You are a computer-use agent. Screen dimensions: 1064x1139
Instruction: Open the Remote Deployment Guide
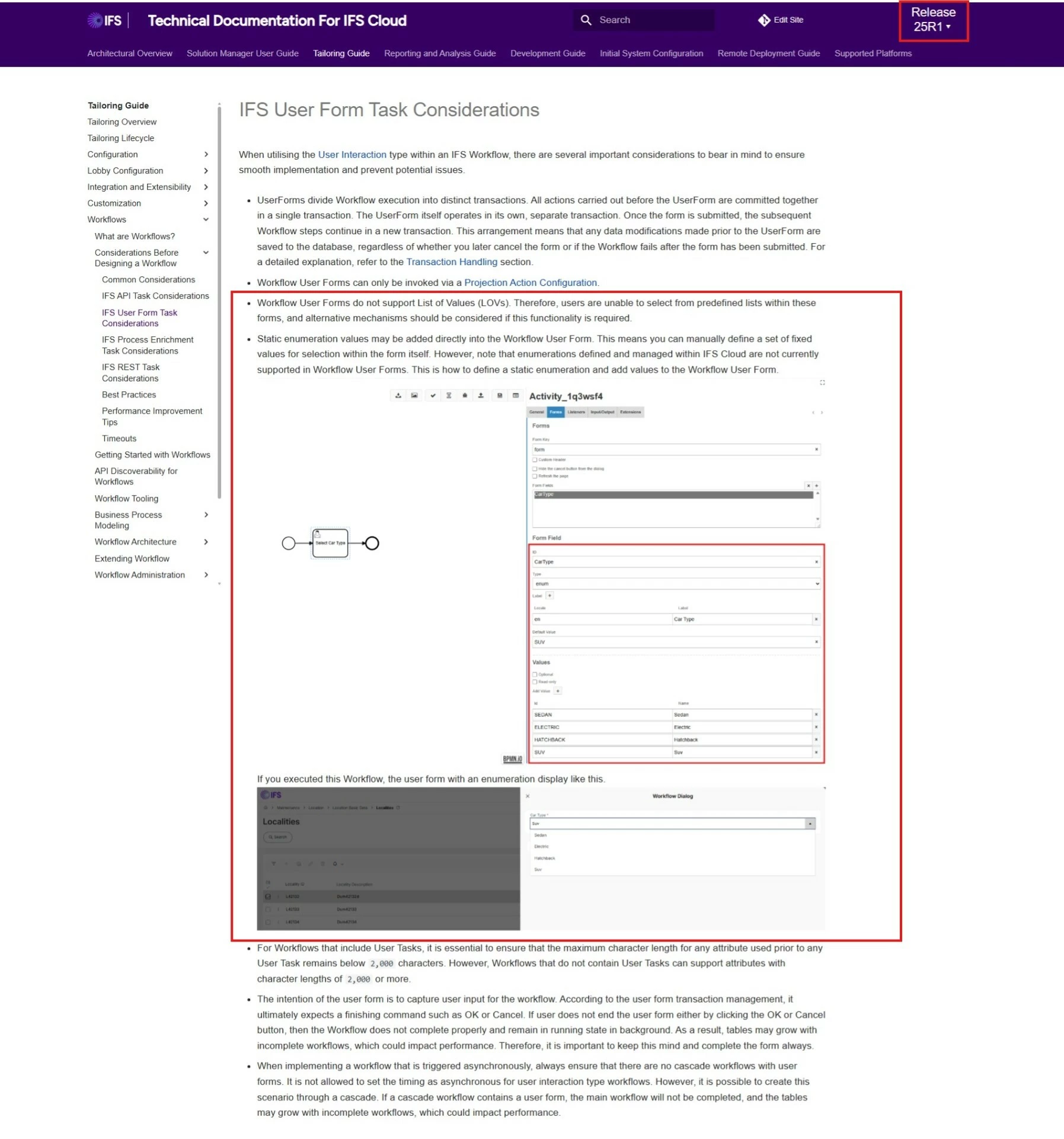(769, 53)
